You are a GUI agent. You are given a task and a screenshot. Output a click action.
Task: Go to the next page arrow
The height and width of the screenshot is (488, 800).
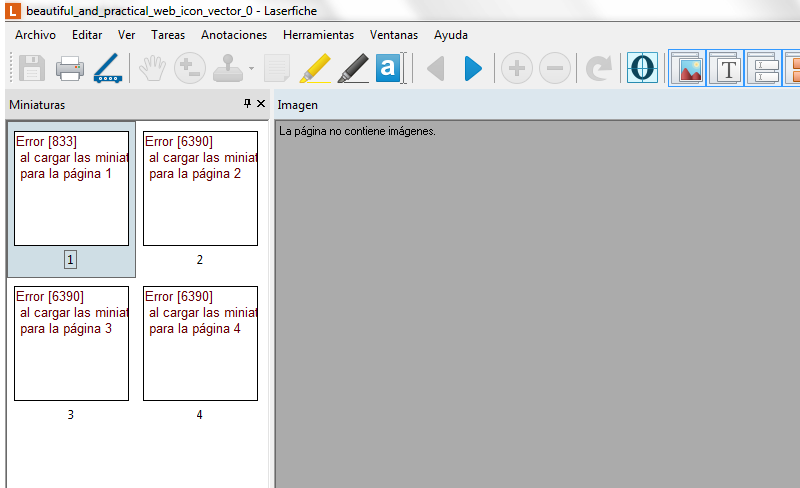tap(473, 68)
